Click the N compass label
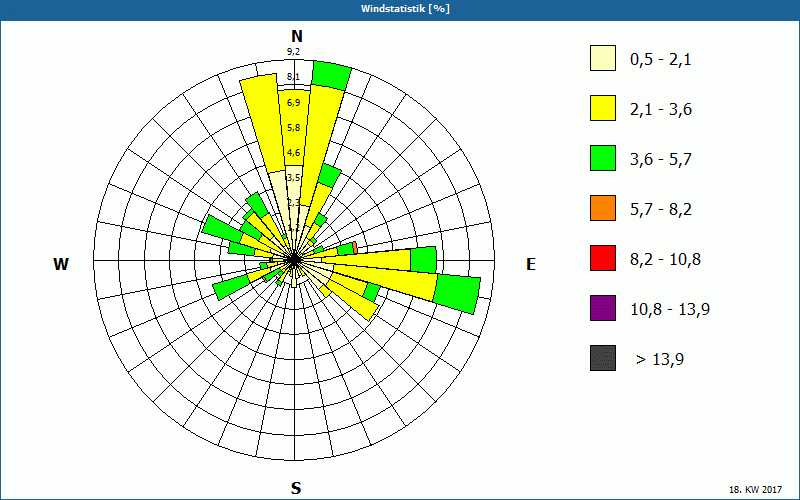 (x=297, y=36)
